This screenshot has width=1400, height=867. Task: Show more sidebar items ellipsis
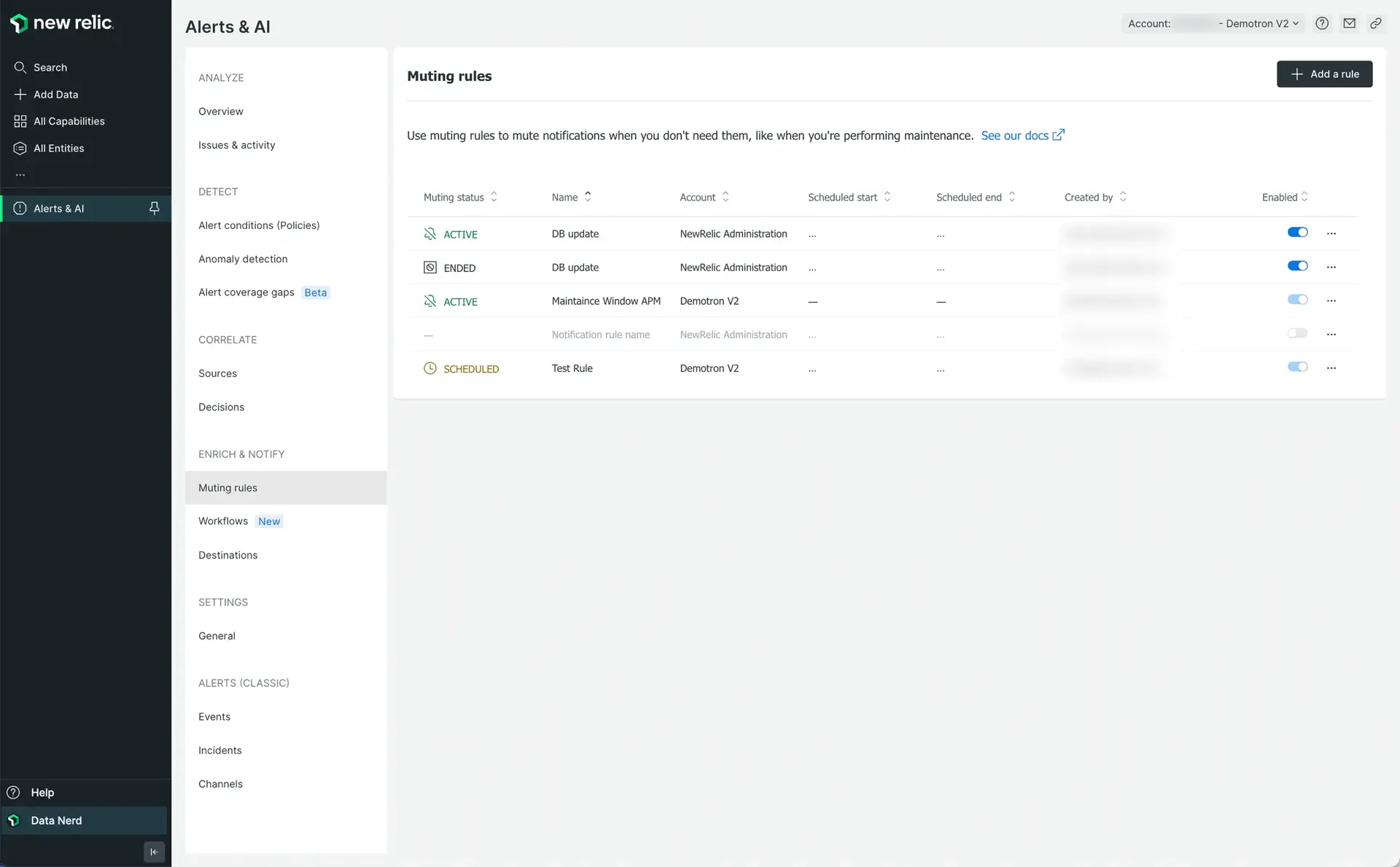[20, 175]
